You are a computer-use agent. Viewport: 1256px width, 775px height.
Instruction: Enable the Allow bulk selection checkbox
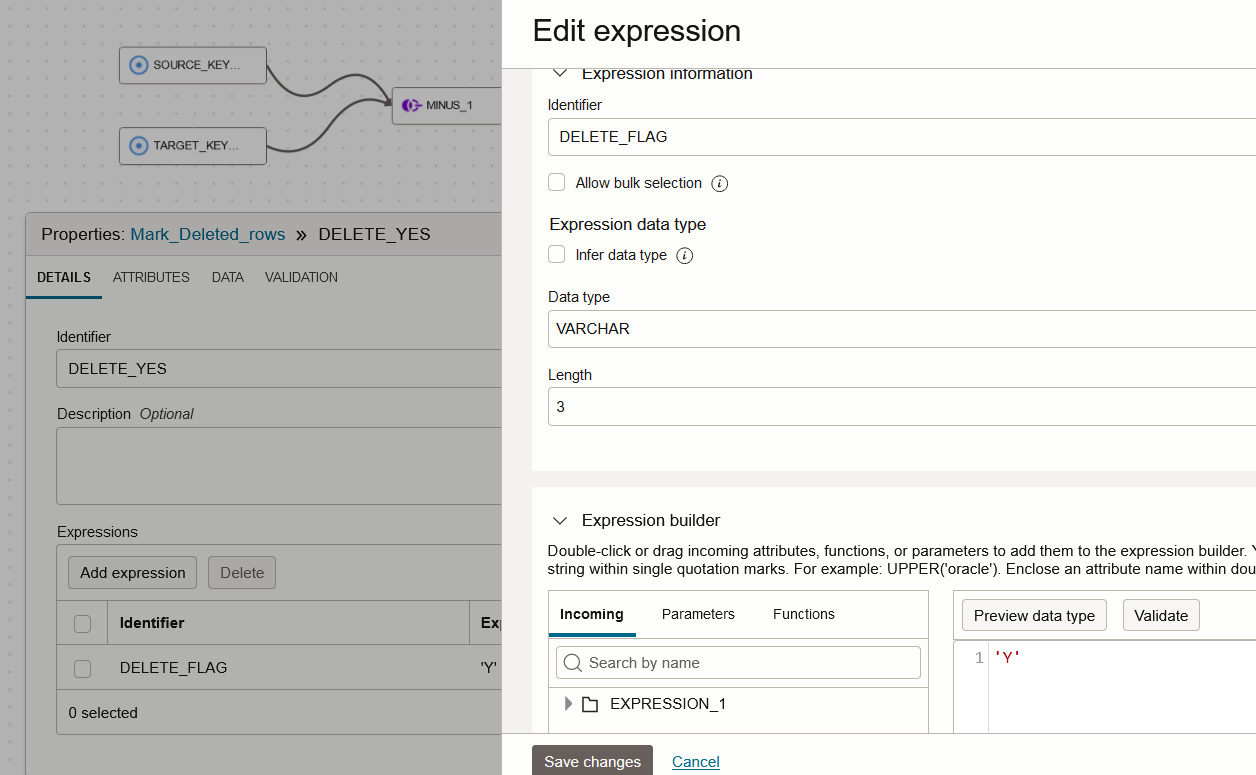(x=556, y=182)
